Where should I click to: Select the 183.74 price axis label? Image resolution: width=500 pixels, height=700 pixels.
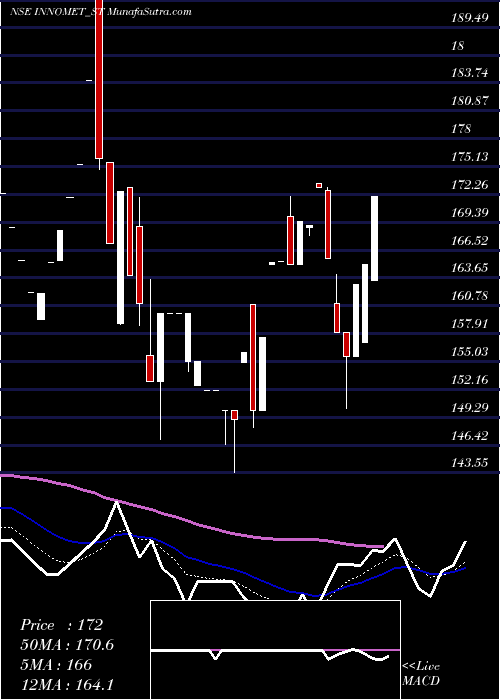point(470,74)
